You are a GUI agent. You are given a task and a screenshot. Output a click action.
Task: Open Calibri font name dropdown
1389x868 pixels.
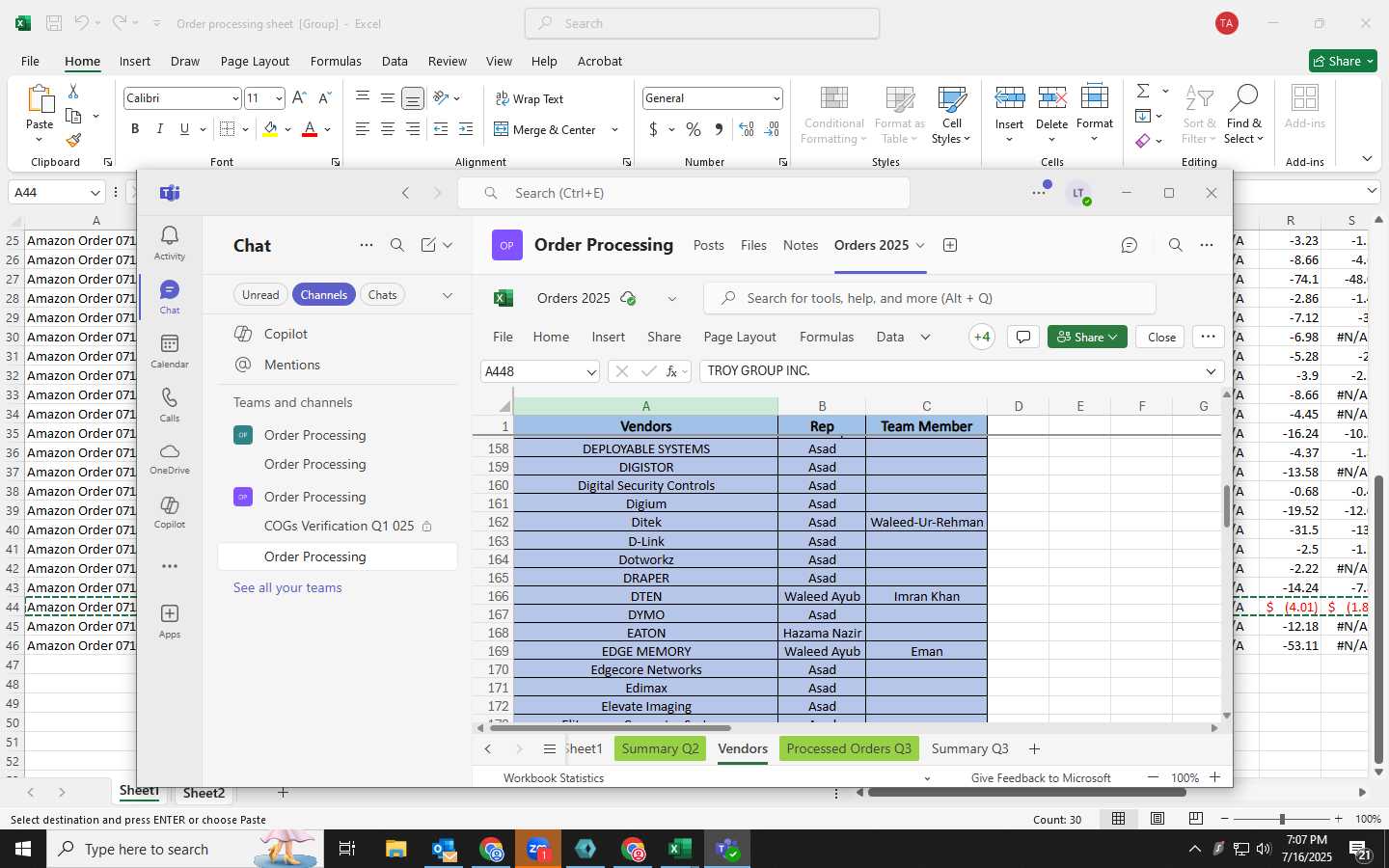(x=235, y=98)
